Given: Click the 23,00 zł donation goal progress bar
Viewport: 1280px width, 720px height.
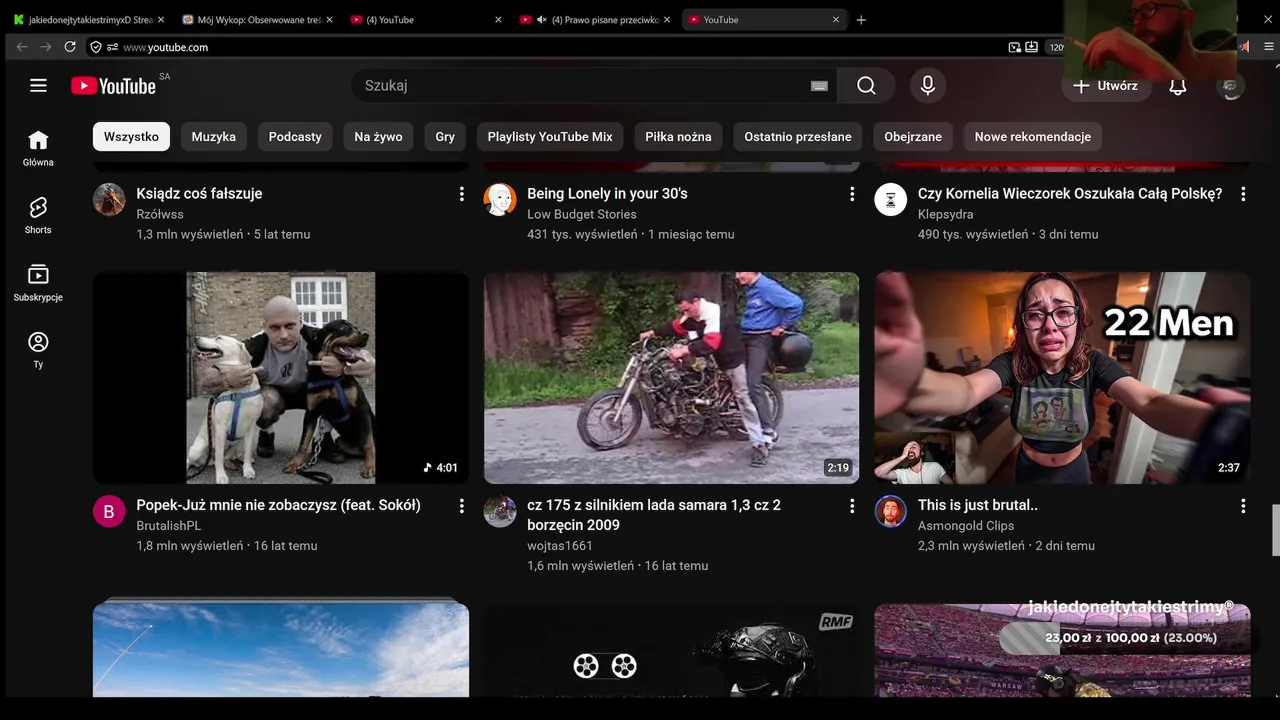Looking at the screenshot, I should tap(1125, 638).
